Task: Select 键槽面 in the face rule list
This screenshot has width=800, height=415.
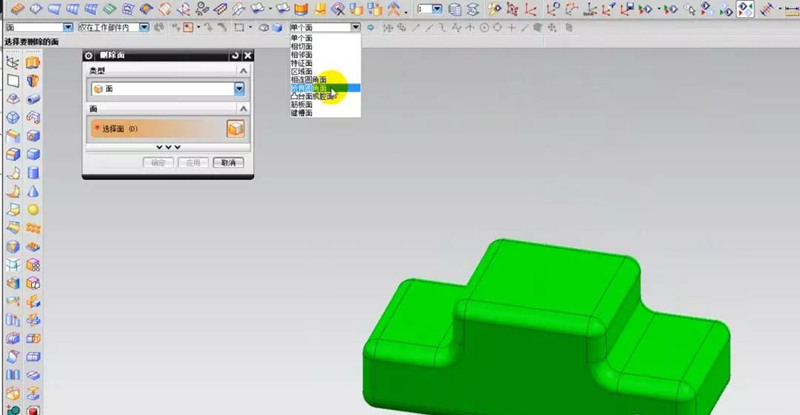Action: click(x=301, y=114)
